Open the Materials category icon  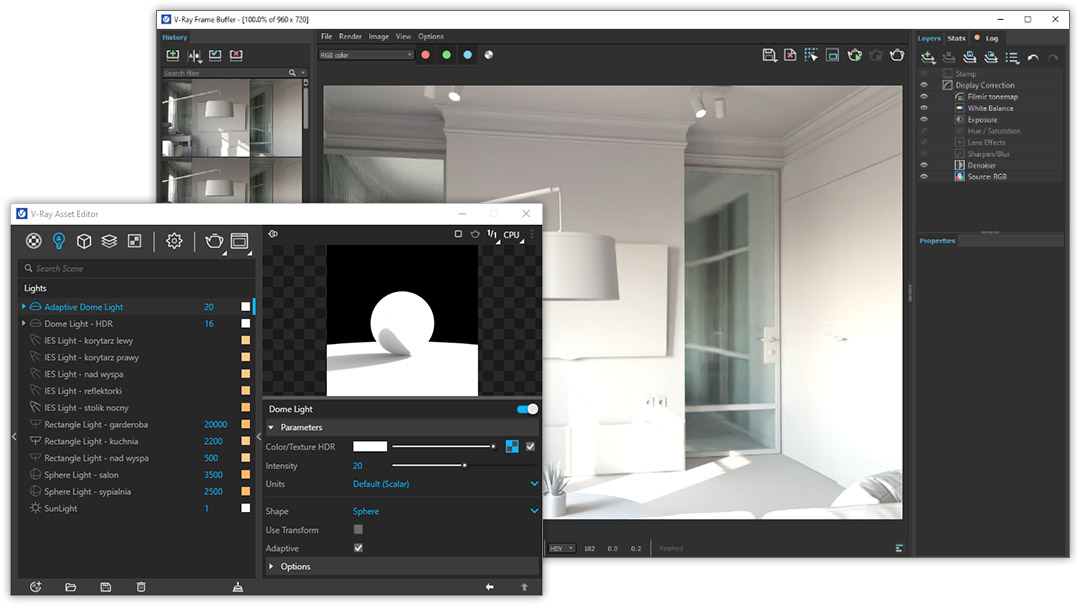click(34, 241)
